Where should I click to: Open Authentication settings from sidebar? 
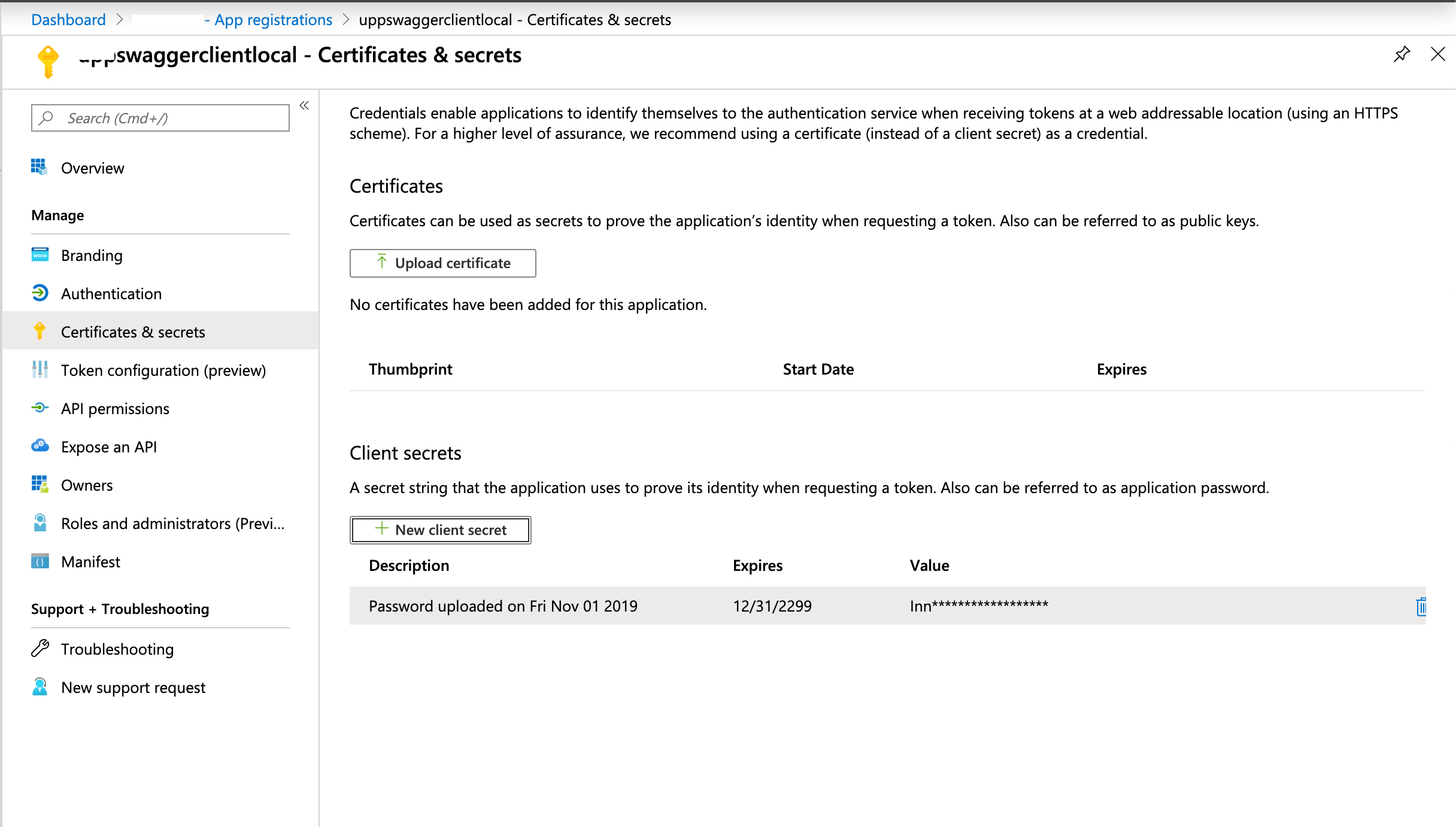tap(111, 293)
